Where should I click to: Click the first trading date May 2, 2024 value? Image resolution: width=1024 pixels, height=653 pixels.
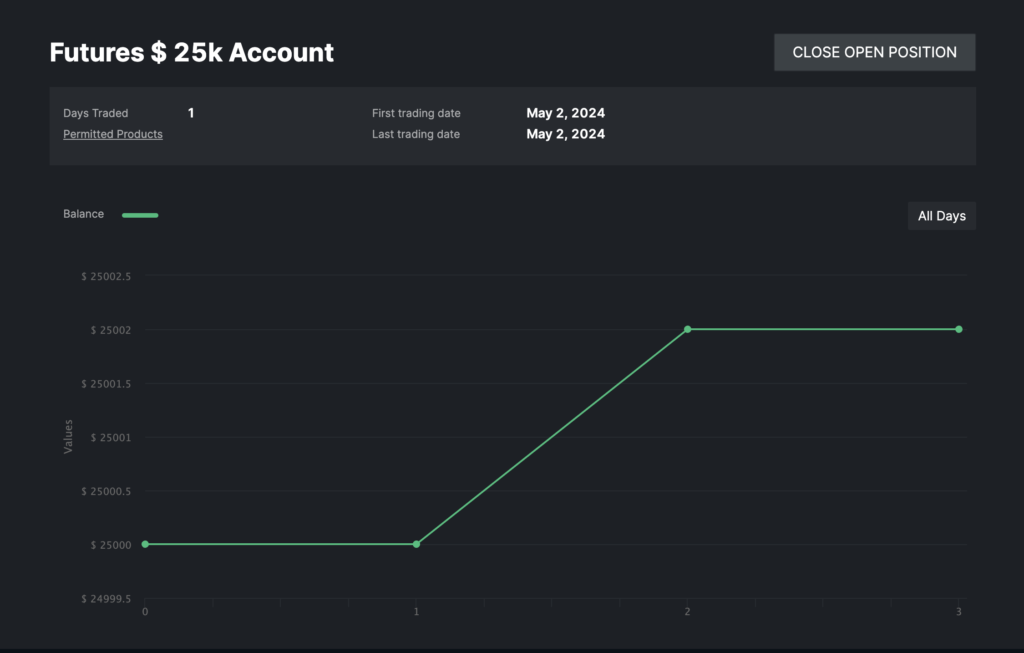pyautogui.click(x=566, y=113)
